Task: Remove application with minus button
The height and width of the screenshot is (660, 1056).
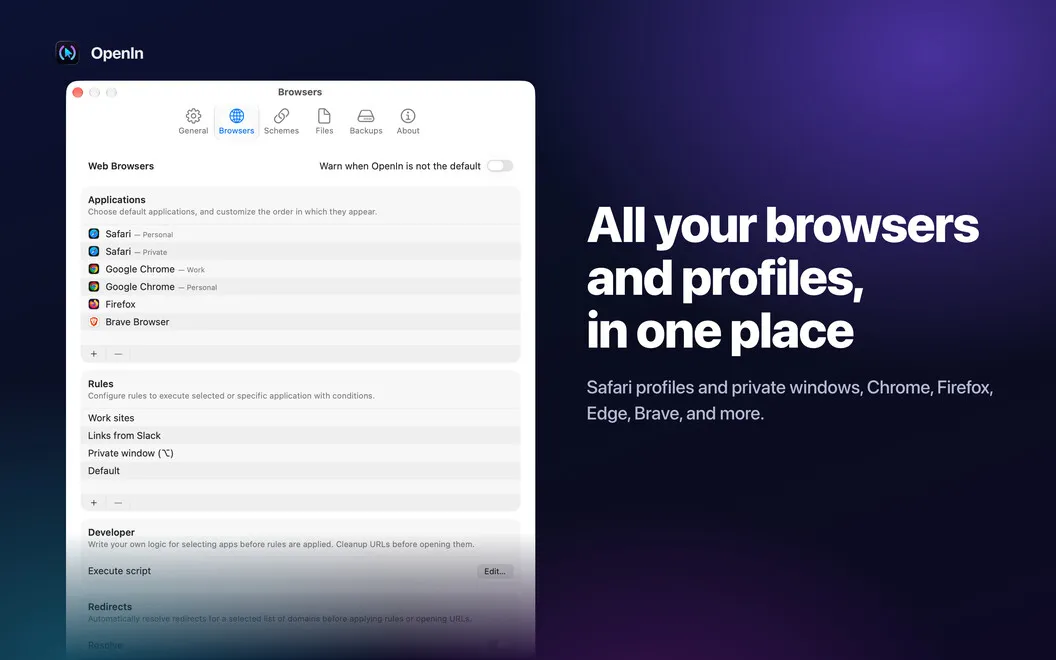Action: click(118, 354)
